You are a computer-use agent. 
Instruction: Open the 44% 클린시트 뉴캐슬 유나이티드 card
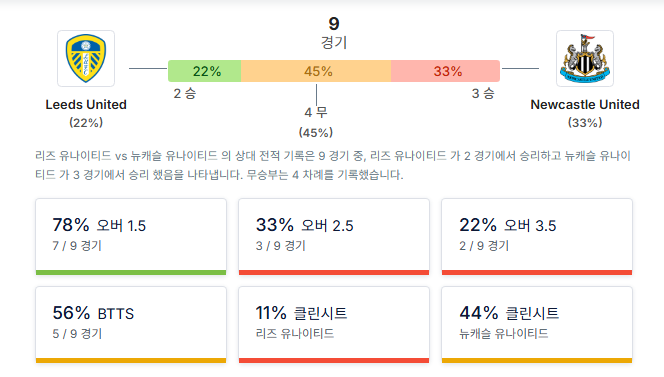[537, 325]
